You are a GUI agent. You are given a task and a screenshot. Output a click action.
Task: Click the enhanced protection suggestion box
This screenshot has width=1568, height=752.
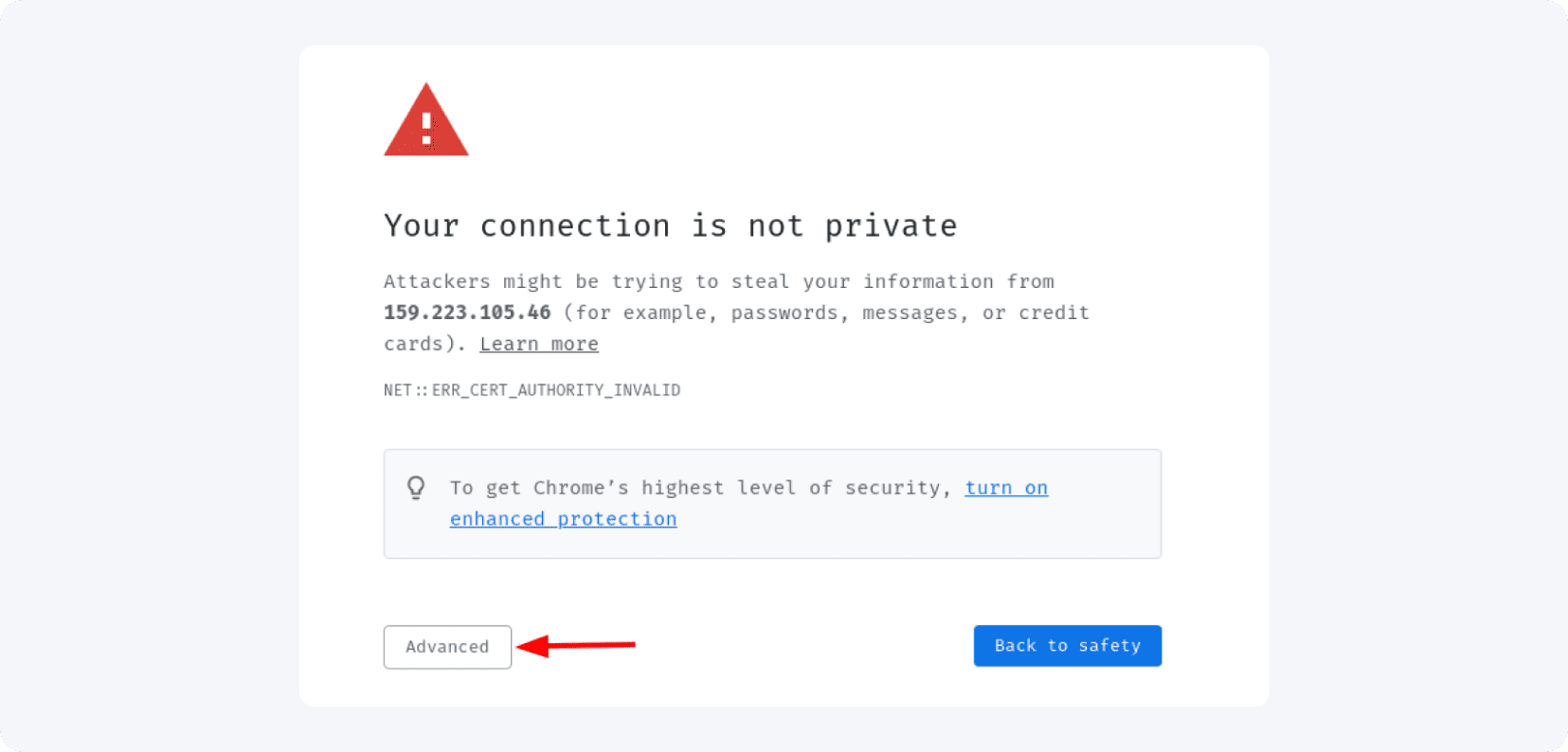(772, 503)
